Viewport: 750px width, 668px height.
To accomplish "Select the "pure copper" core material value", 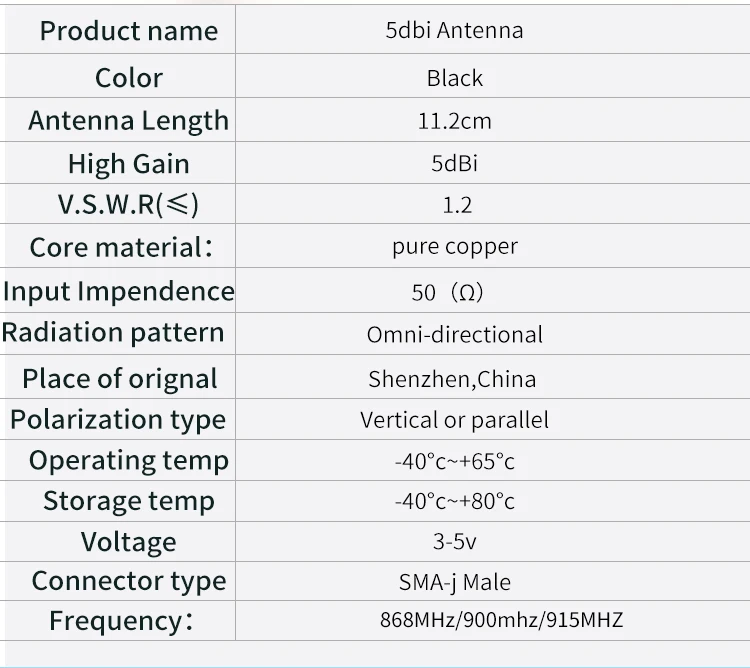I will [x=455, y=247].
